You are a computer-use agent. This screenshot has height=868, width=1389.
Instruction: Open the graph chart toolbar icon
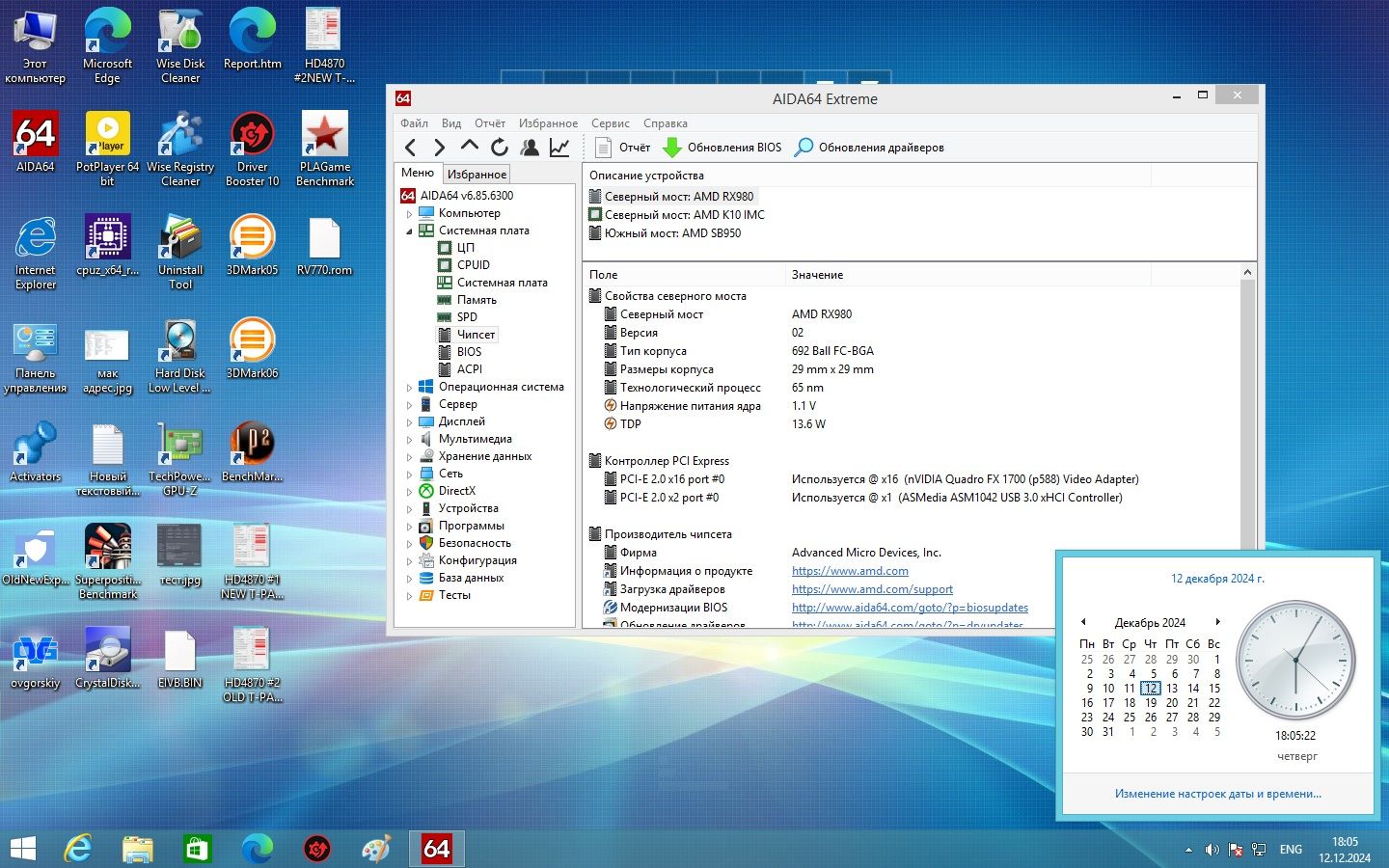click(x=559, y=148)
